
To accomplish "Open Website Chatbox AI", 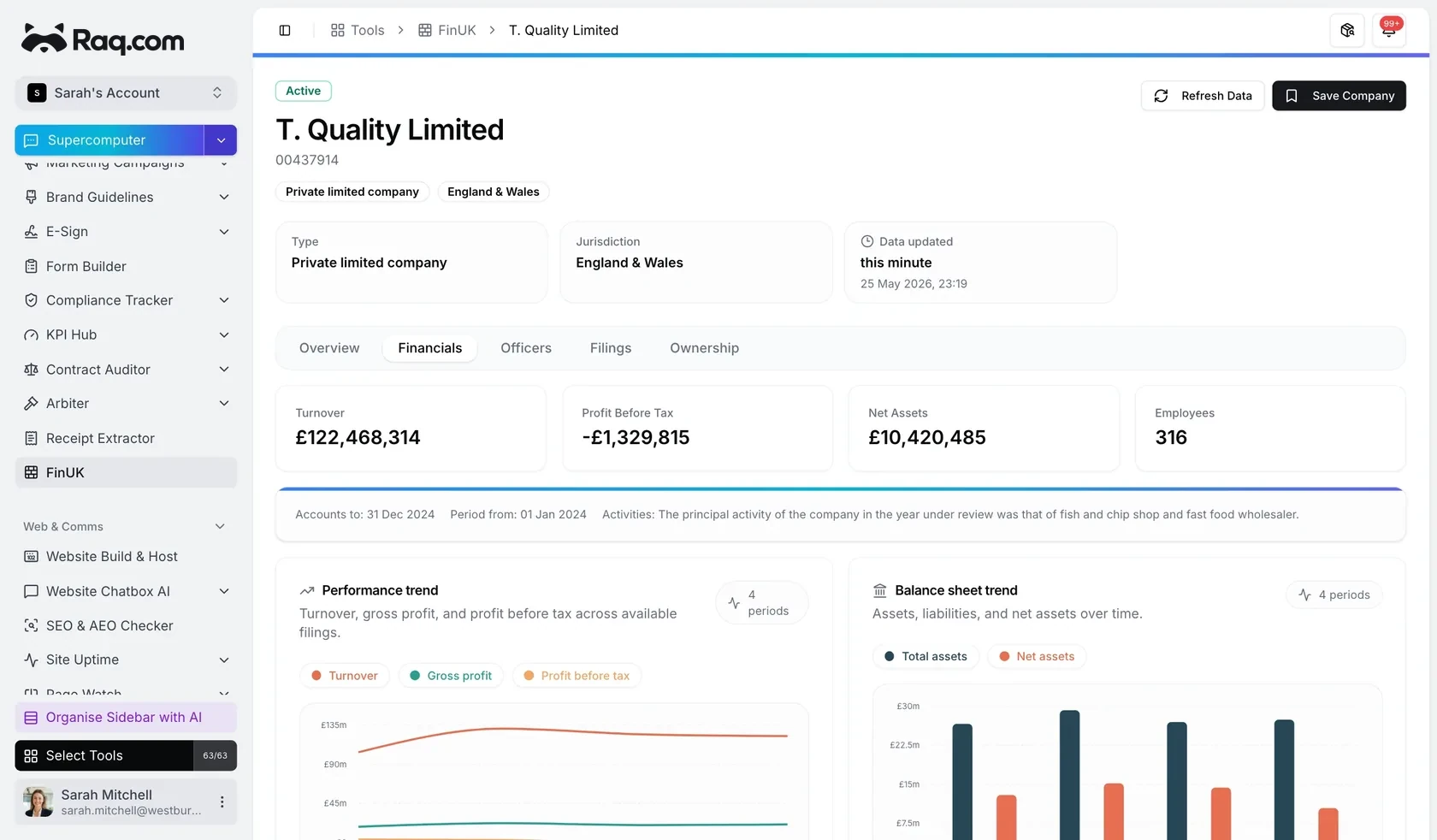I will click(x=126, y=591).
